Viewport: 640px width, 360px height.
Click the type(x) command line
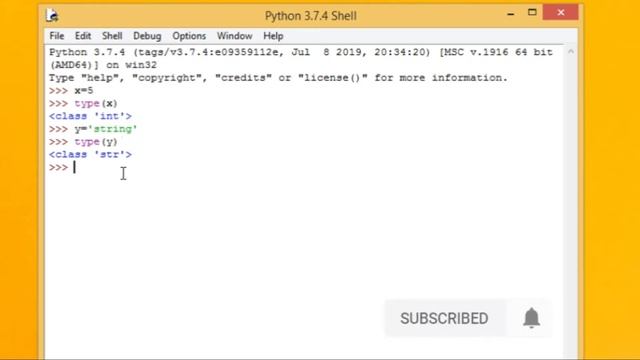point(83,103)
